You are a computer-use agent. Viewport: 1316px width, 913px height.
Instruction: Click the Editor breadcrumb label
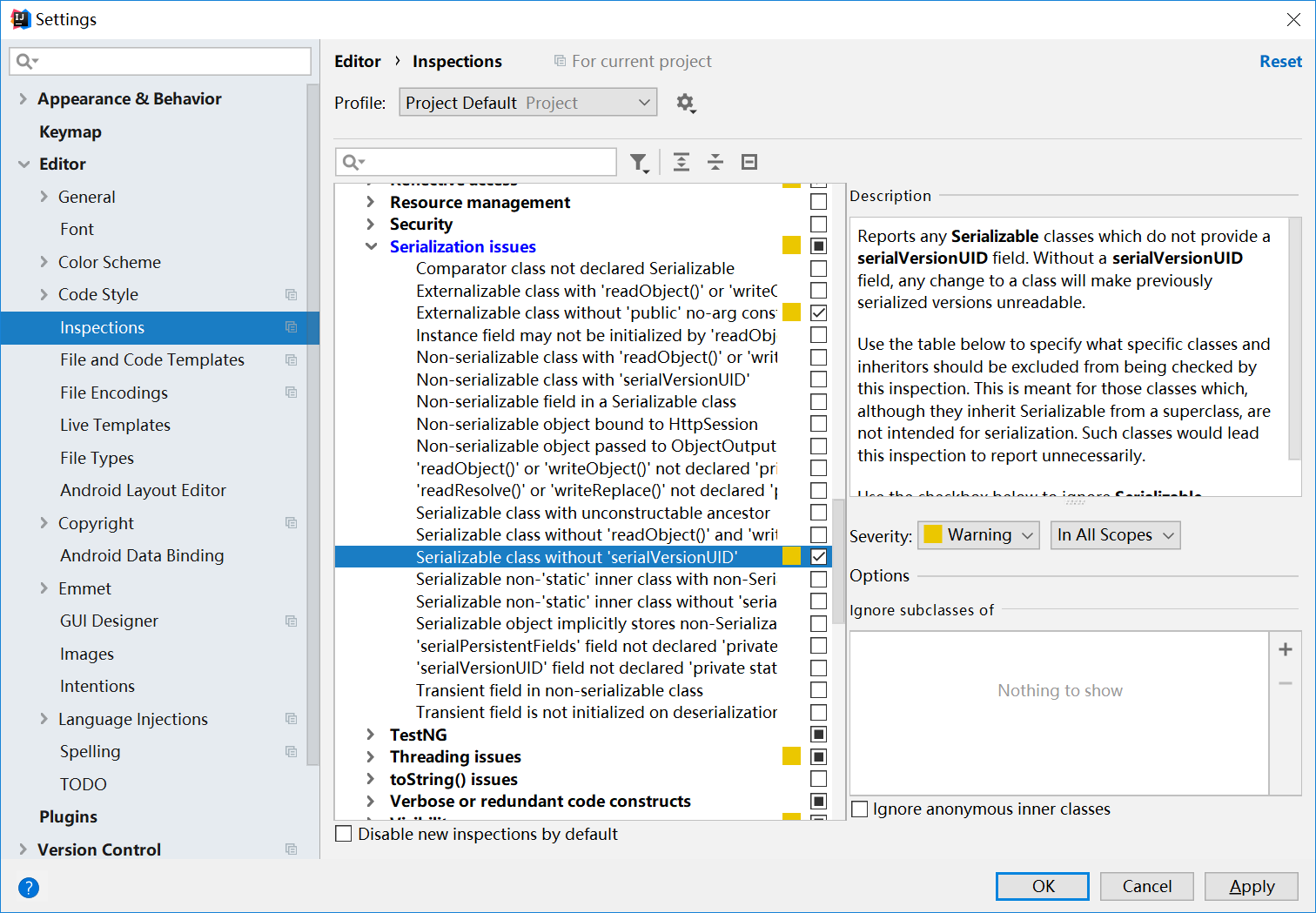pyautogui.click(x=358, y=62)
